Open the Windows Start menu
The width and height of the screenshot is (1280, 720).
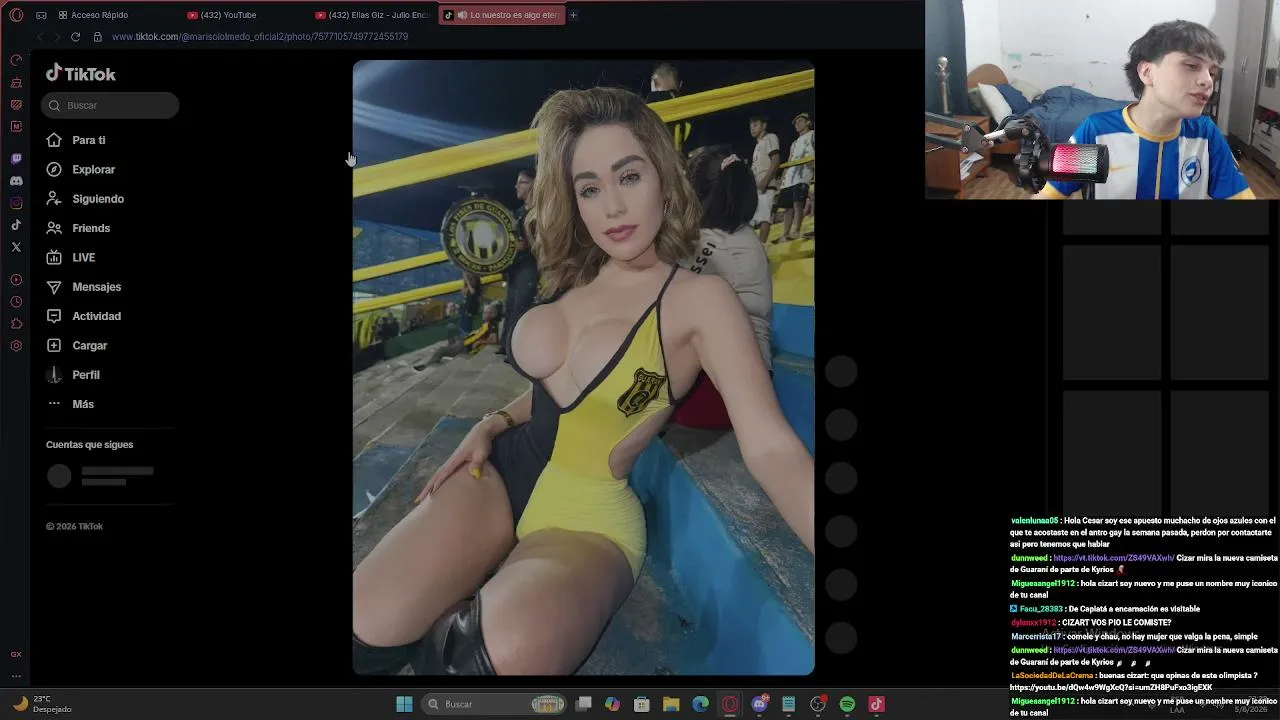(404, 704)
